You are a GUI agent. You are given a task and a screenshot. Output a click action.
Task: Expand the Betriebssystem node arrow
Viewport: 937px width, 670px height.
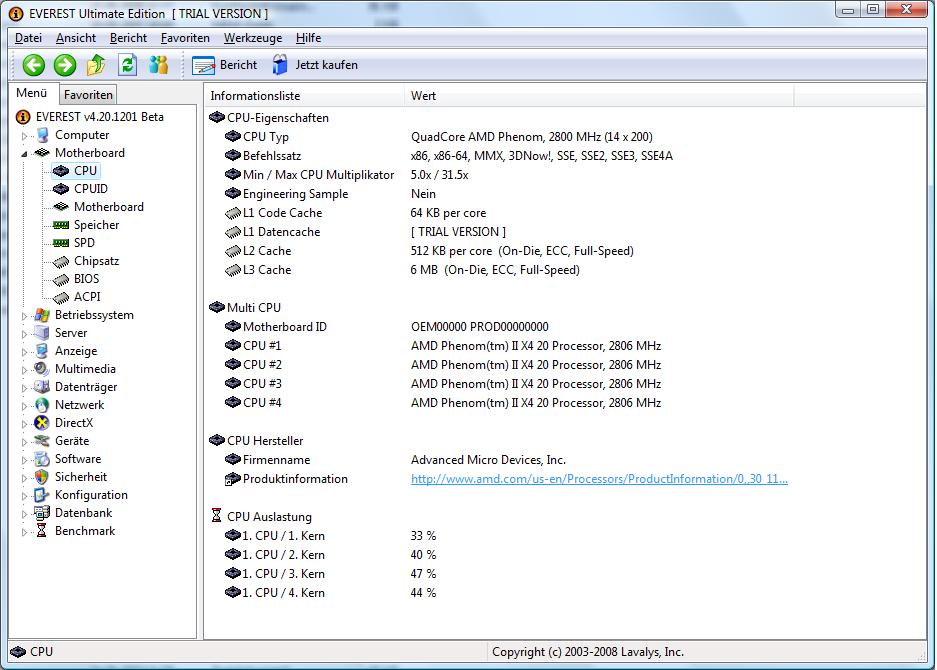tap(25, 316)
